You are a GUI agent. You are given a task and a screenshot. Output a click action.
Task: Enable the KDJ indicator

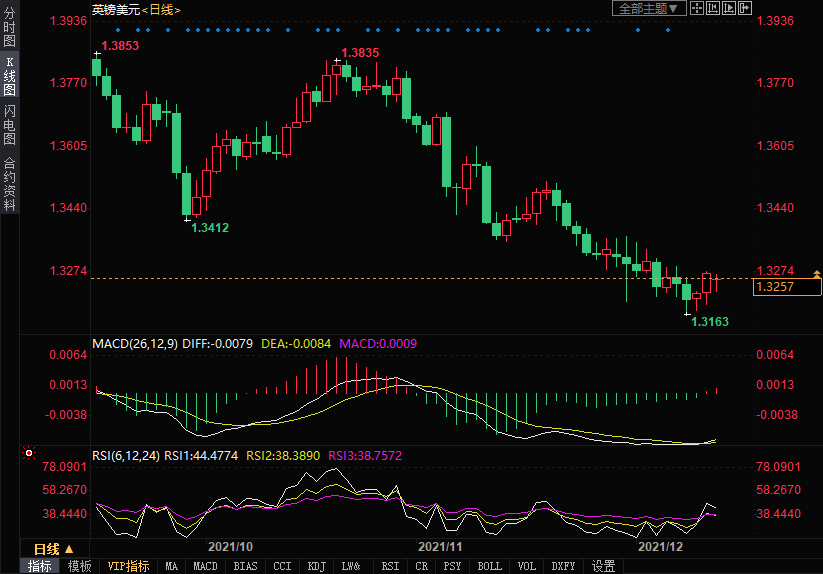[316, 566]
